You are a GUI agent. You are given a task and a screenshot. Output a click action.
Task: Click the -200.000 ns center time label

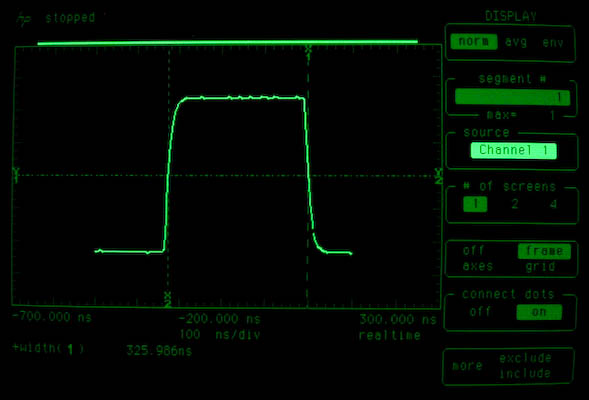click(x=220, y=319)
